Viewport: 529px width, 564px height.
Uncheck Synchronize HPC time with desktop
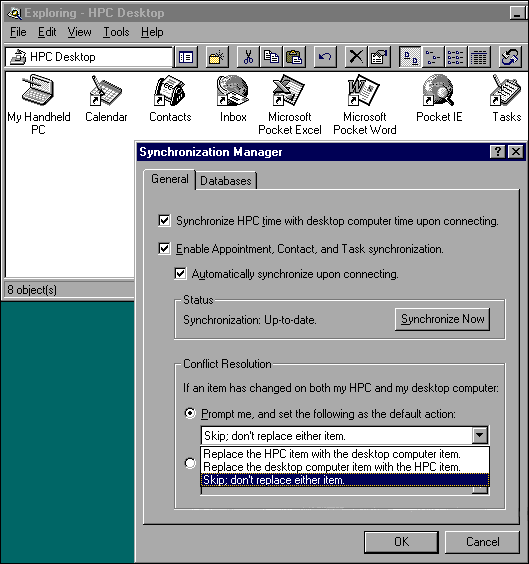[164, 220]
